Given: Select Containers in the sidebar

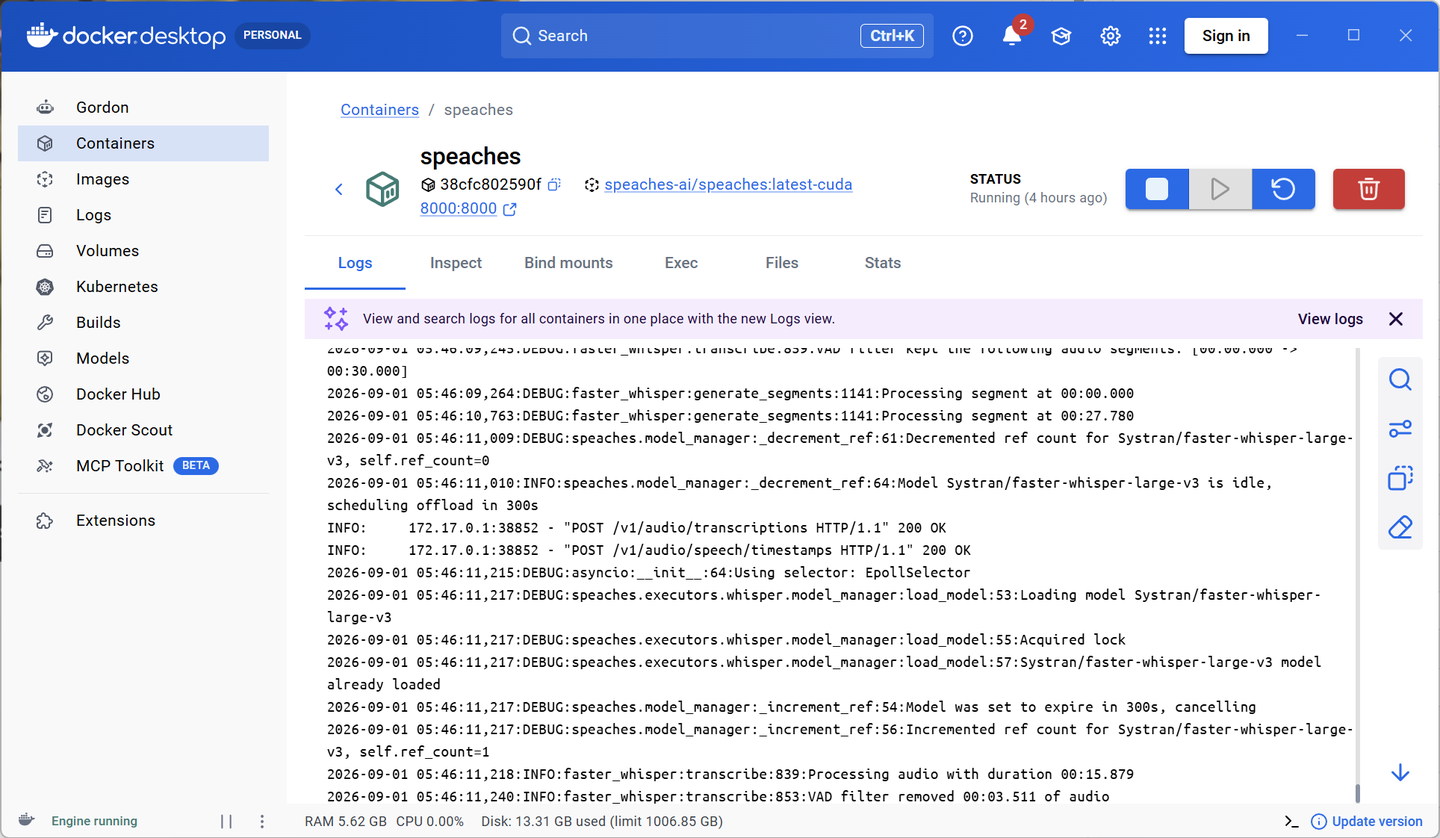Looking at the screenshot, I should 143,143.
